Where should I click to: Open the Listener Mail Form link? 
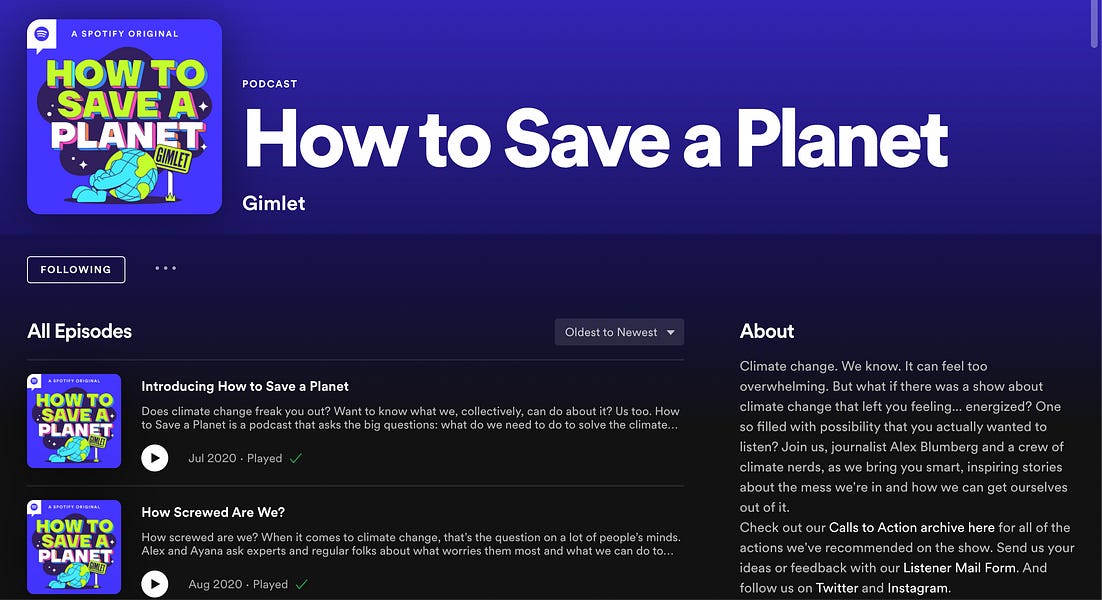click(958, 567)
